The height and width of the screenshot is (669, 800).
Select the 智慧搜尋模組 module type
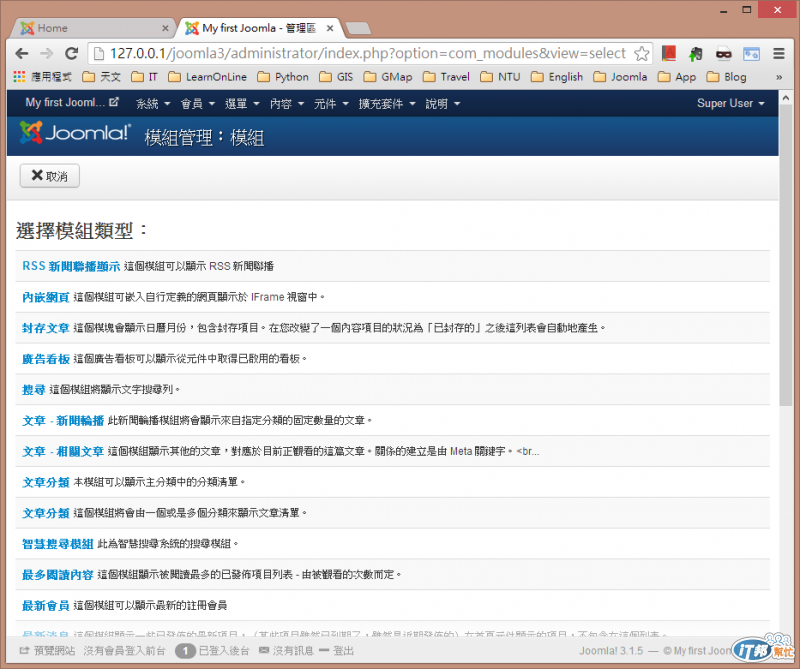click(x=58, y=543)
